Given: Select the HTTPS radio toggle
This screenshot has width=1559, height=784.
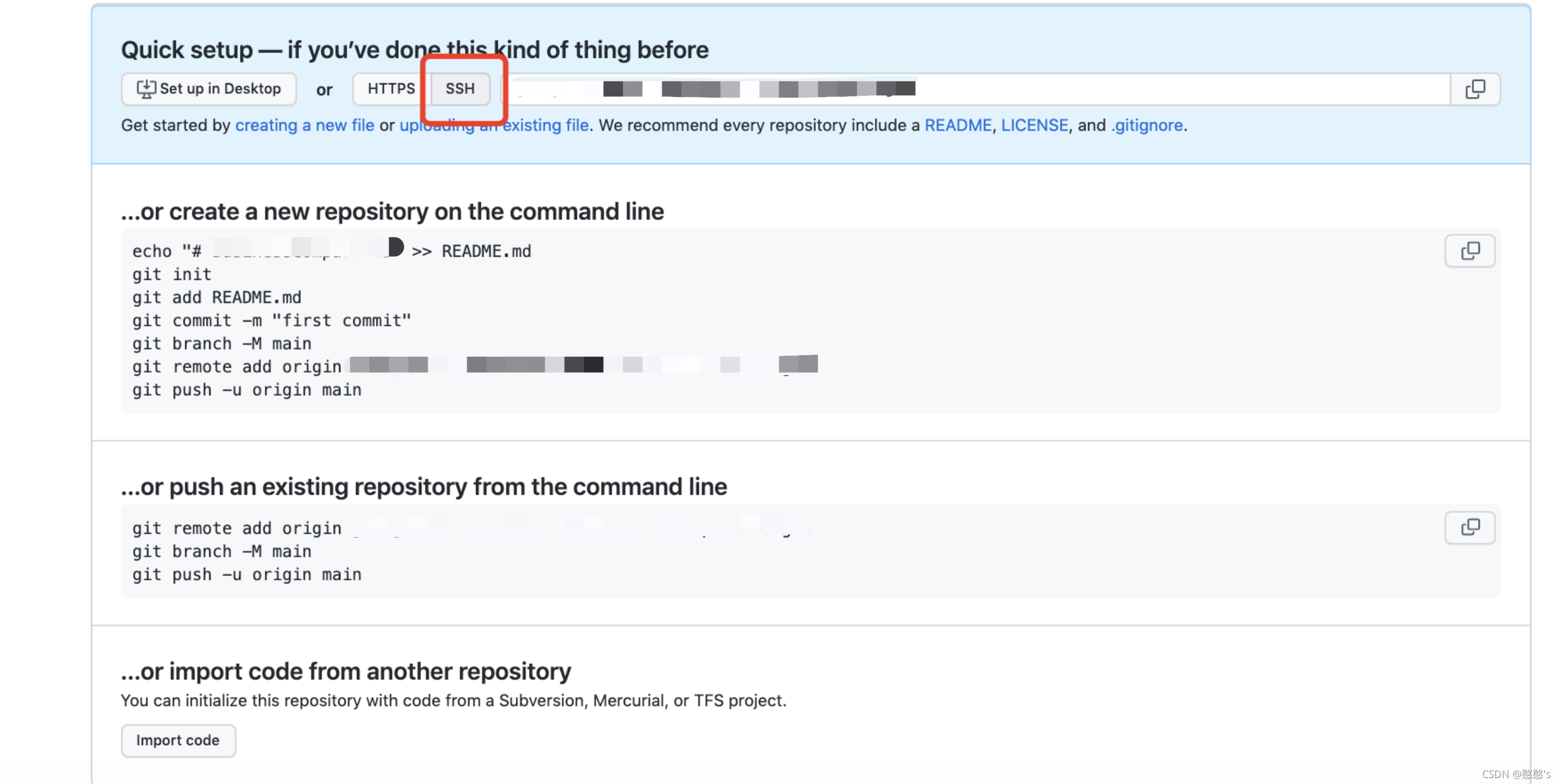Looking at the screenshot, I should click(391, 88).
